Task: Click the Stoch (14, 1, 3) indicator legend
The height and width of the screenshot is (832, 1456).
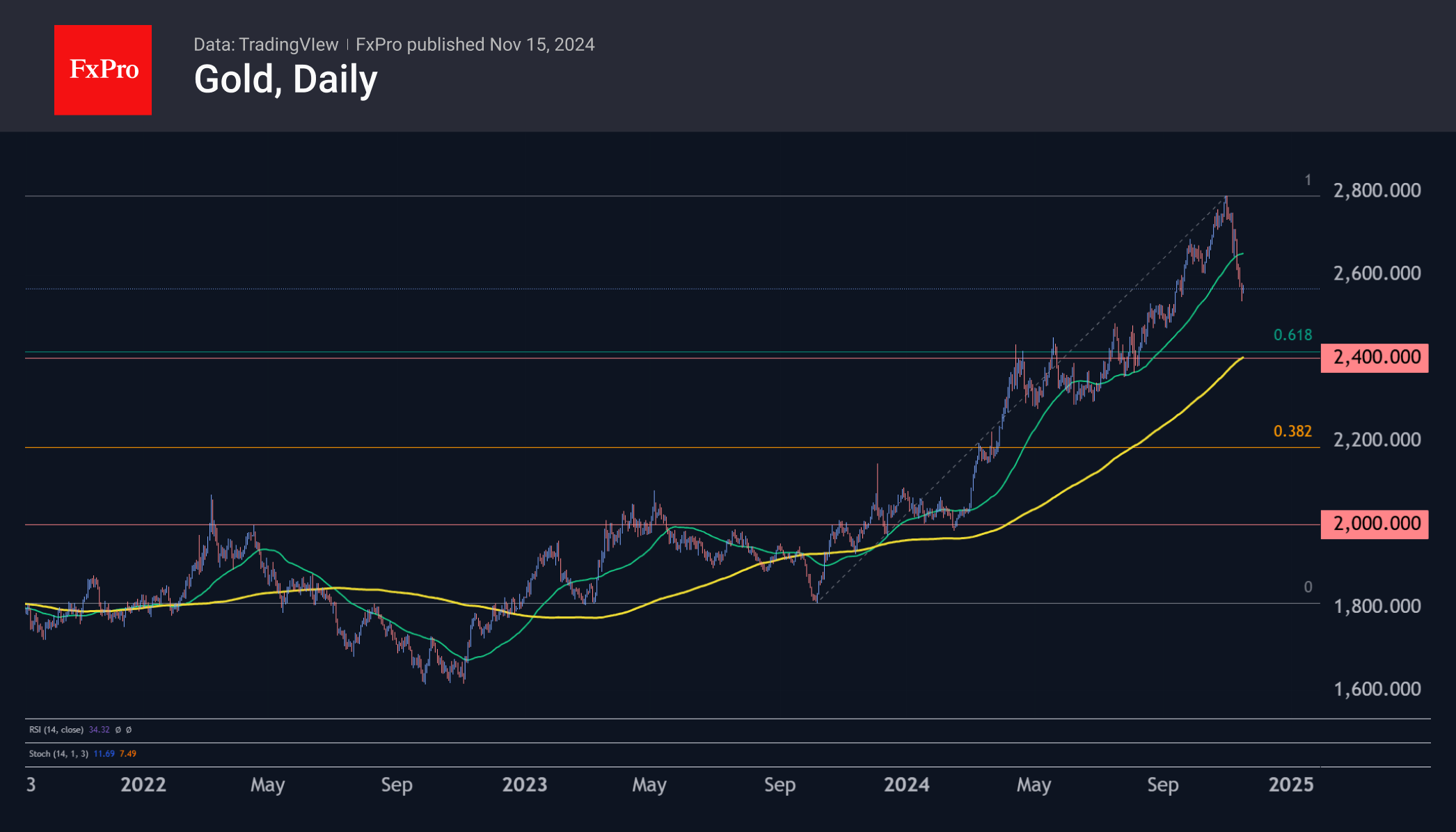Action: click(58, 753)
